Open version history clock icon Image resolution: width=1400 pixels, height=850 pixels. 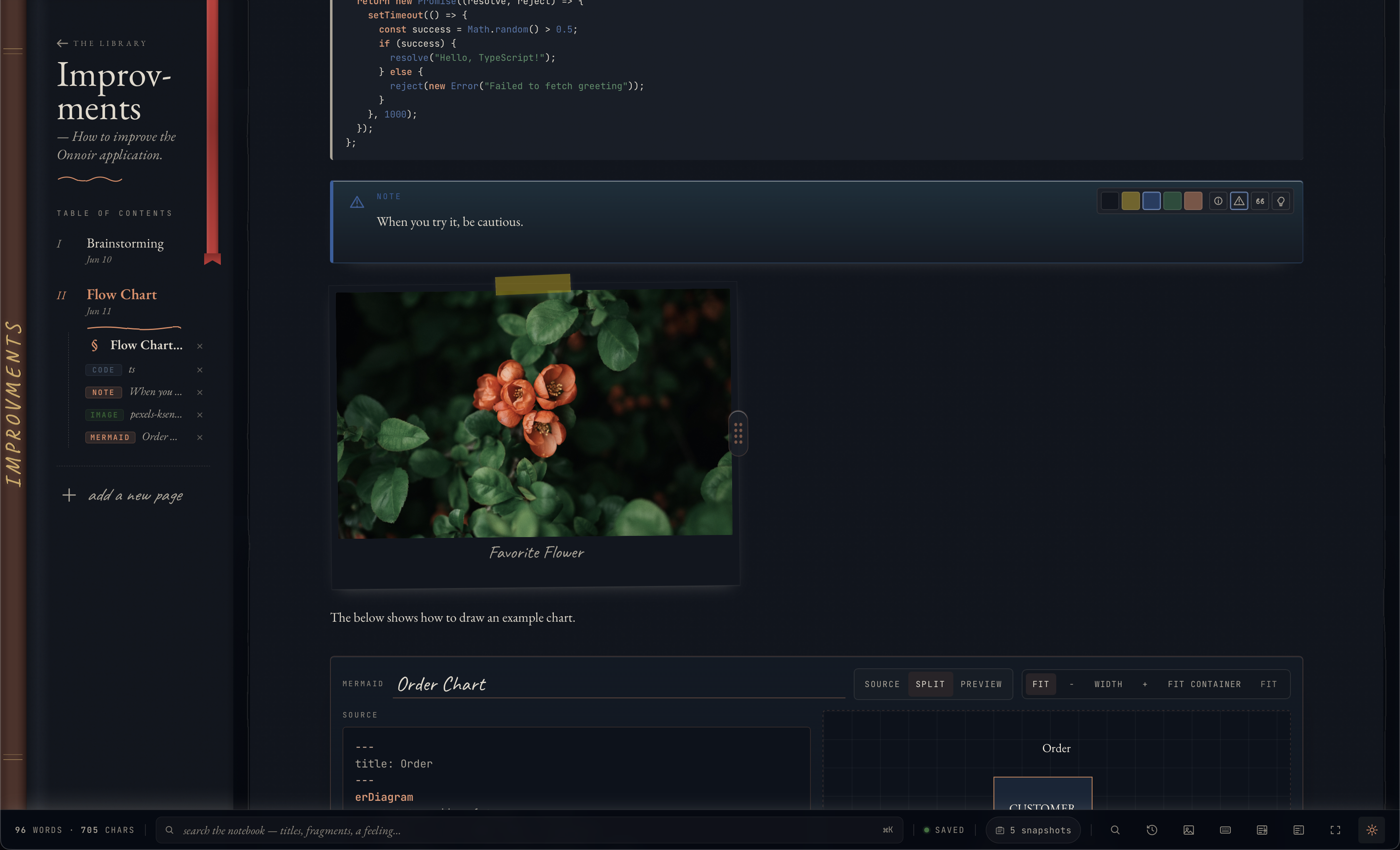pyautogui.click(x=1152, y=830)
